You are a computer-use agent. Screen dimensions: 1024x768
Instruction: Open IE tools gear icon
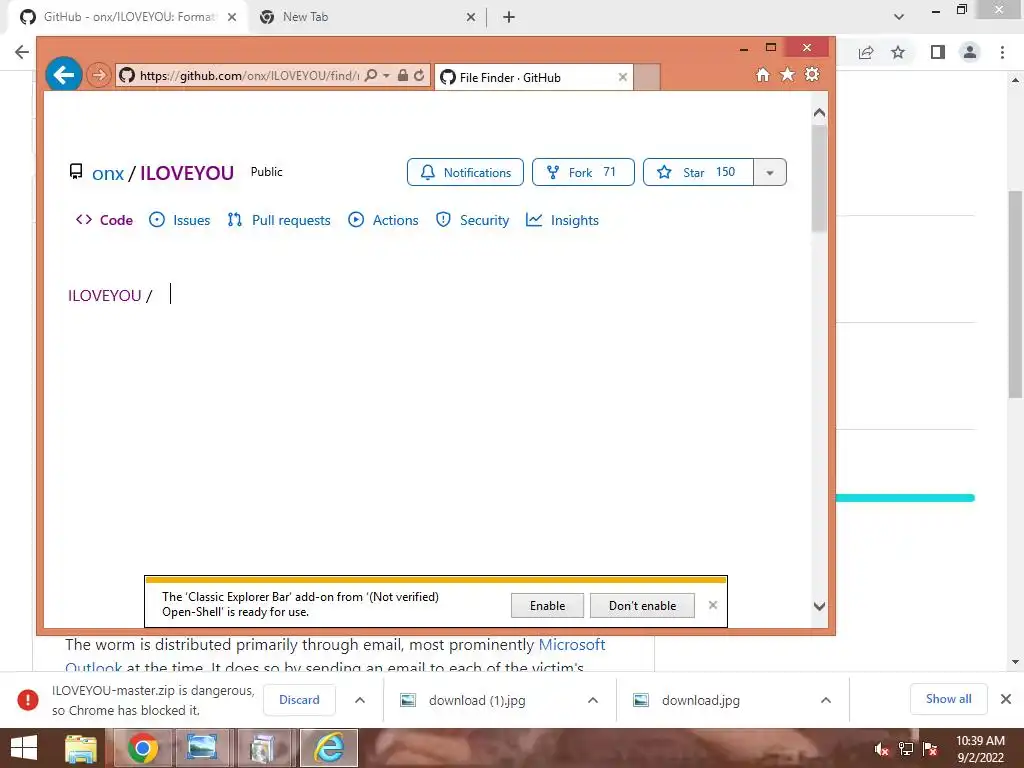[x=812, y=74]
